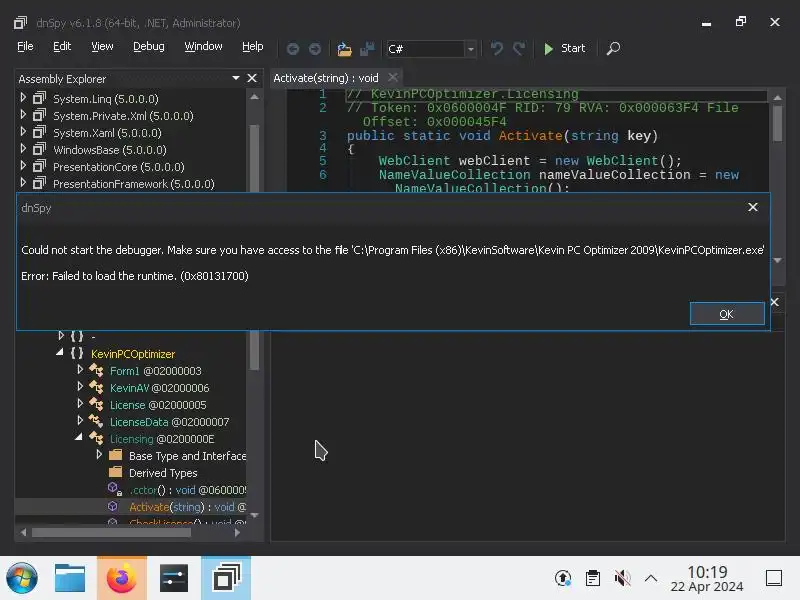This screenshot has height=600, width=800.
Task: Open the File menu
Action: (x=25, y=46)
